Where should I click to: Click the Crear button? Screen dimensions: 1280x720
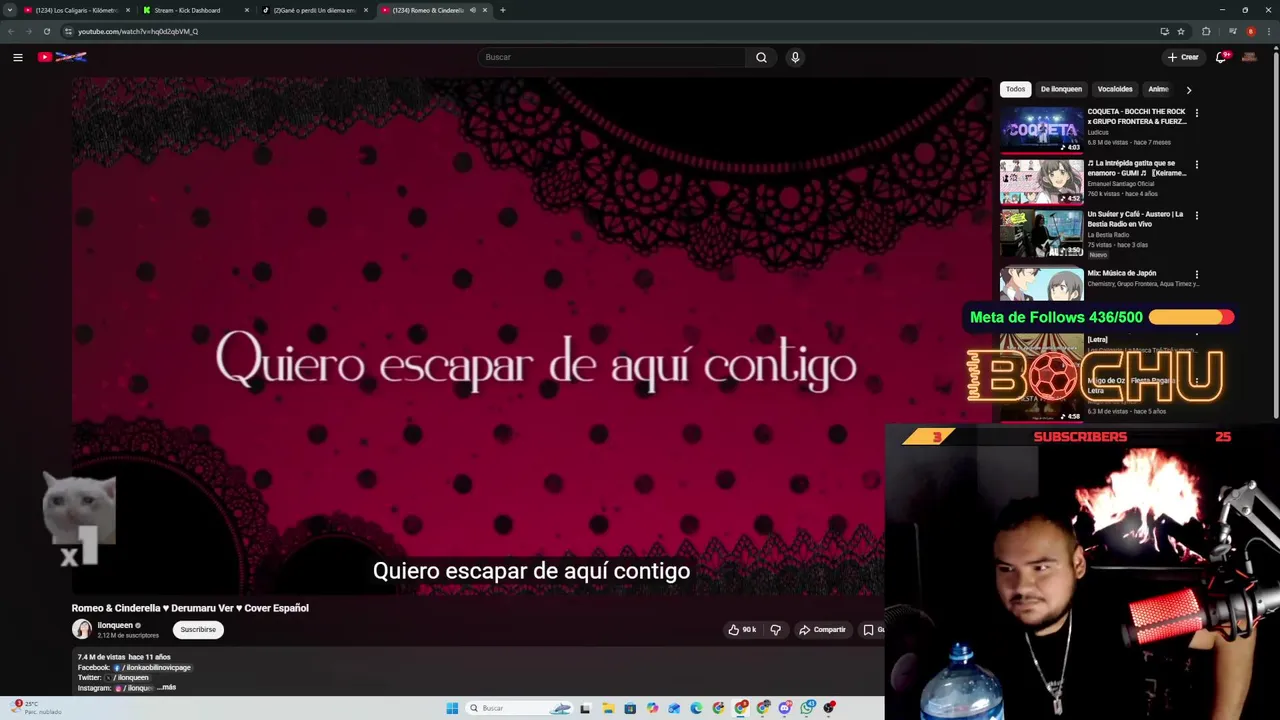(1183, 57)
